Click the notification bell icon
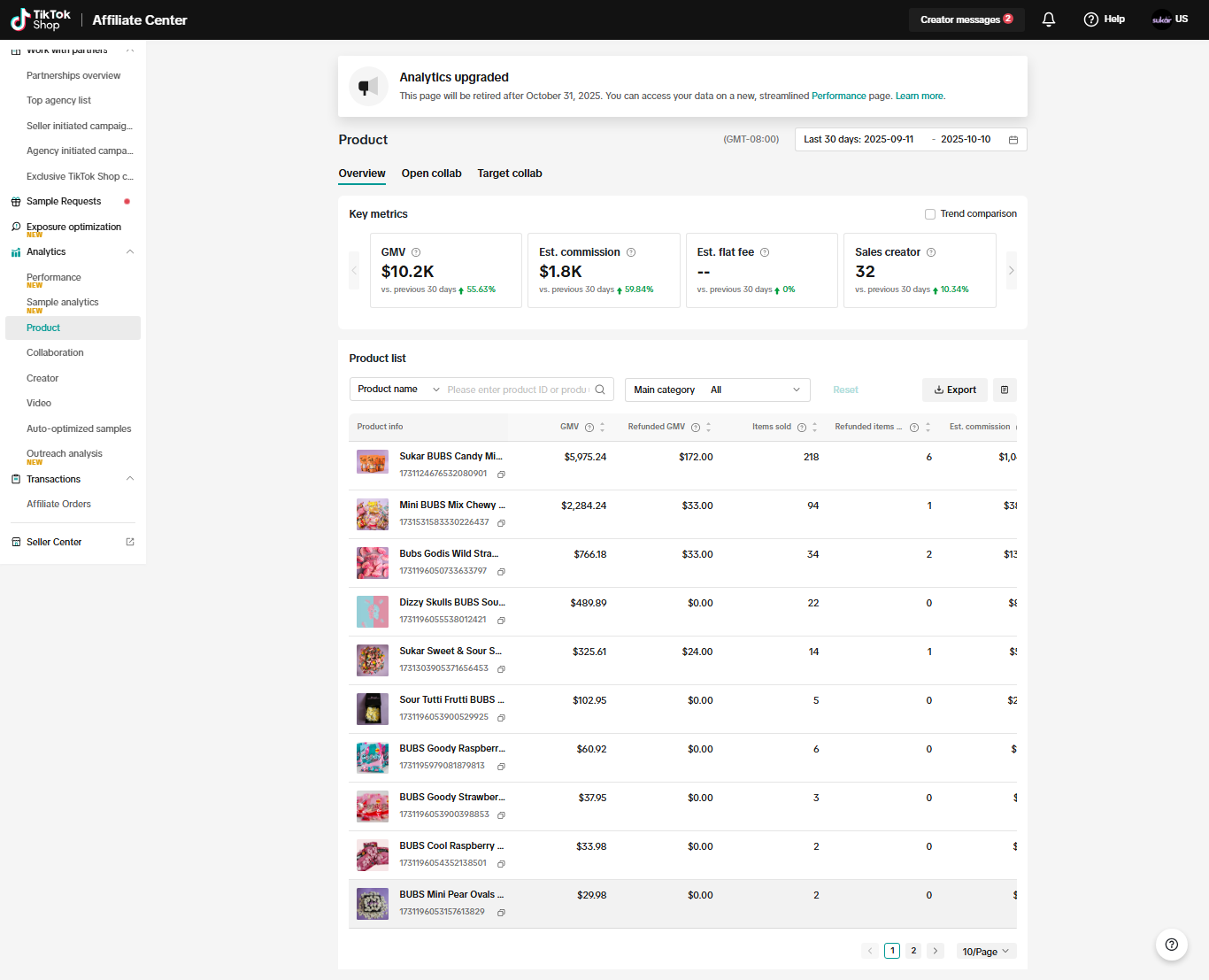 pos(1048,19)
